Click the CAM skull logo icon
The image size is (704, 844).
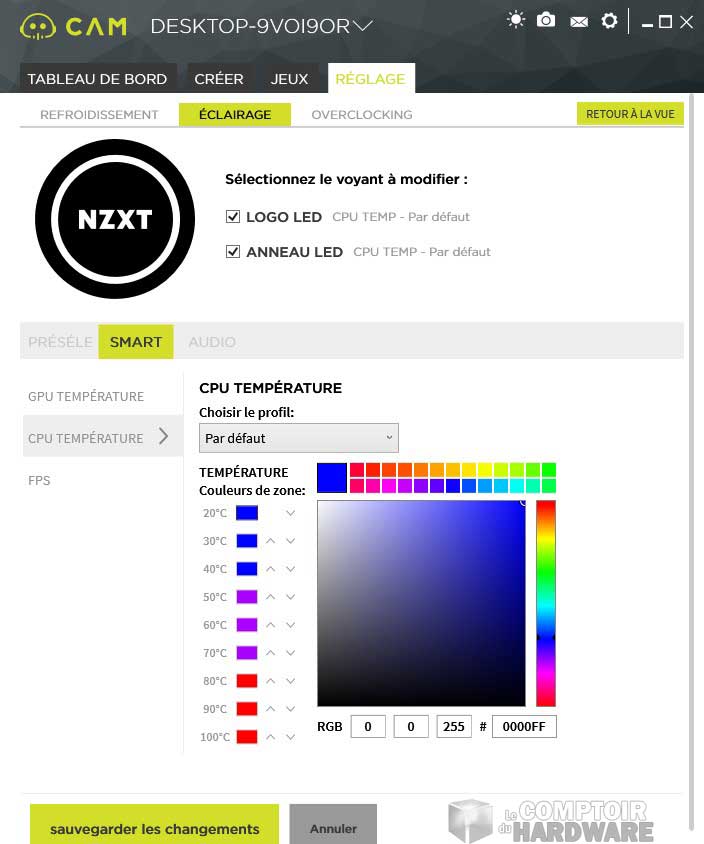coord(38,26)
